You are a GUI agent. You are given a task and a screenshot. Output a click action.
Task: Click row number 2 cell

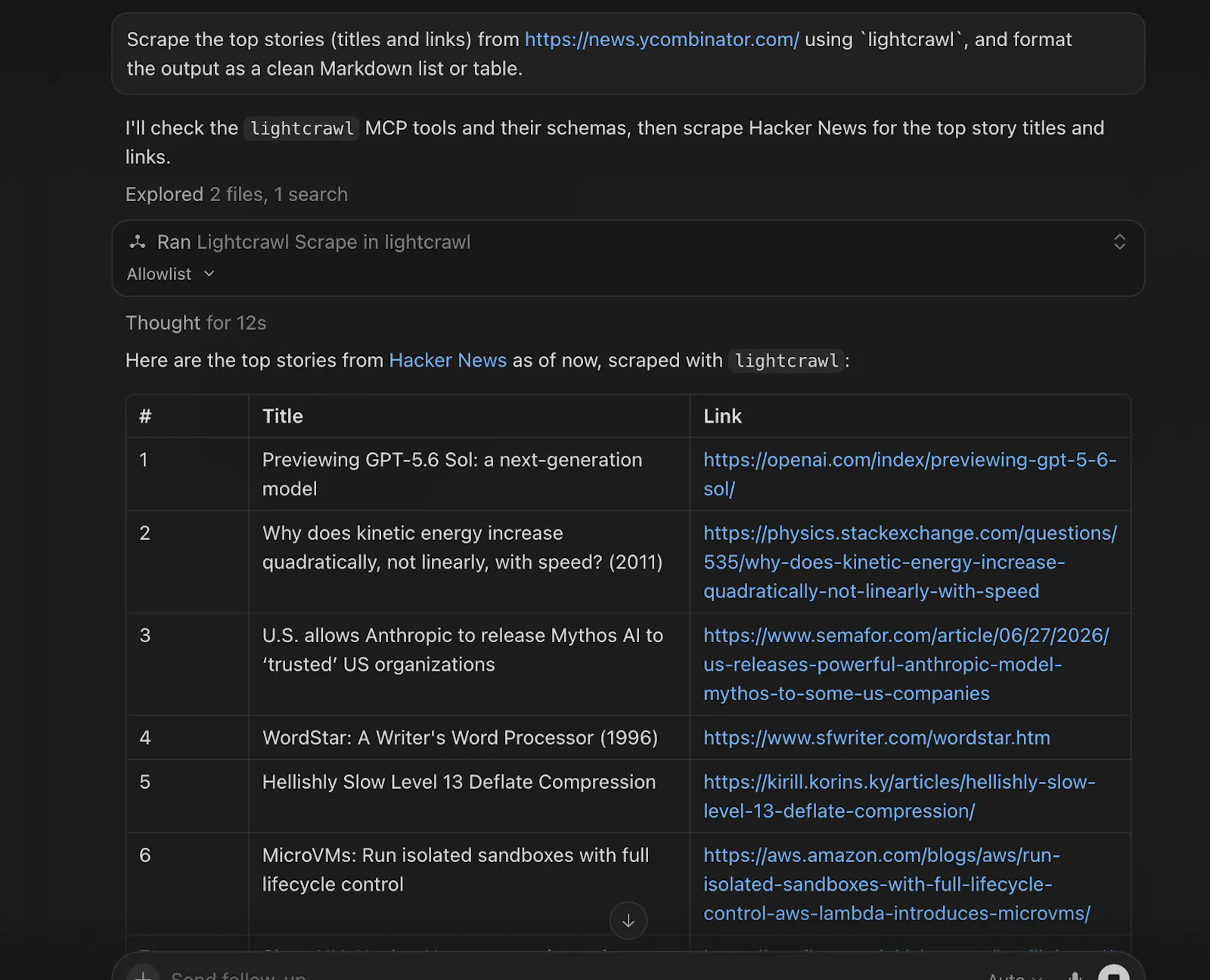pyautogui.click(x=187, y=562)
